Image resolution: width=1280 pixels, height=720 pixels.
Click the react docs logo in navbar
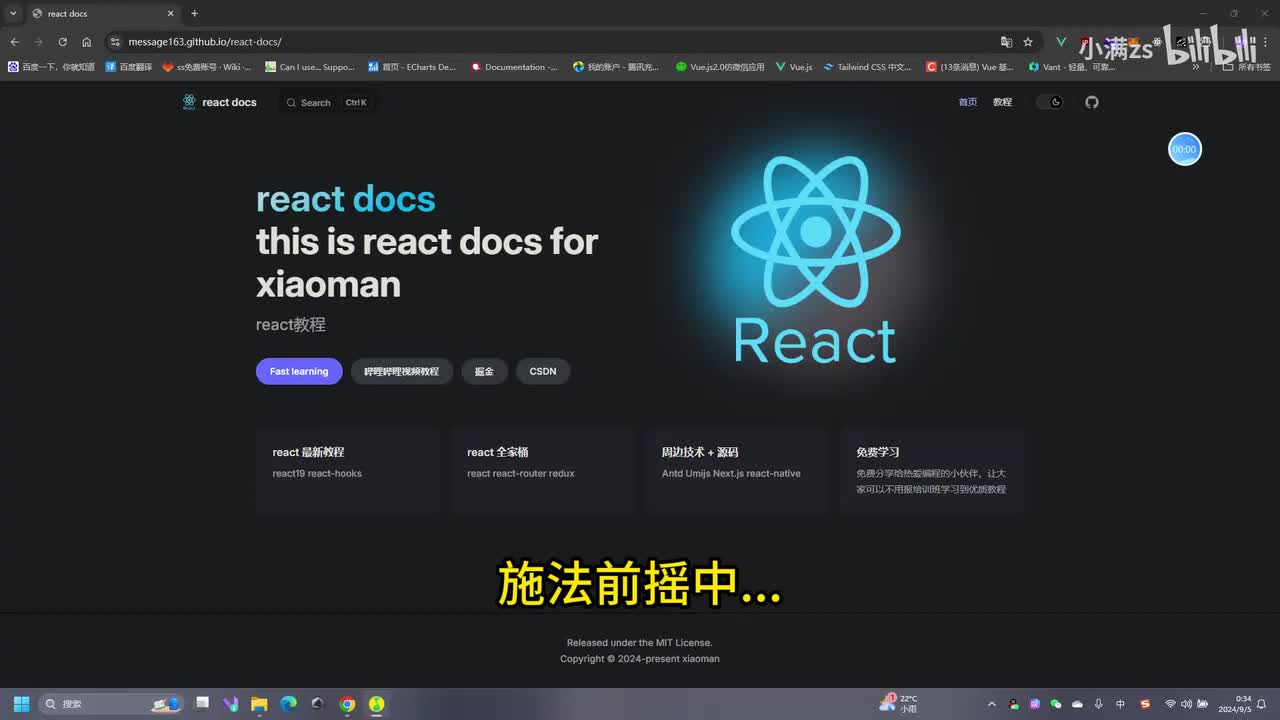tap(219, 102)
